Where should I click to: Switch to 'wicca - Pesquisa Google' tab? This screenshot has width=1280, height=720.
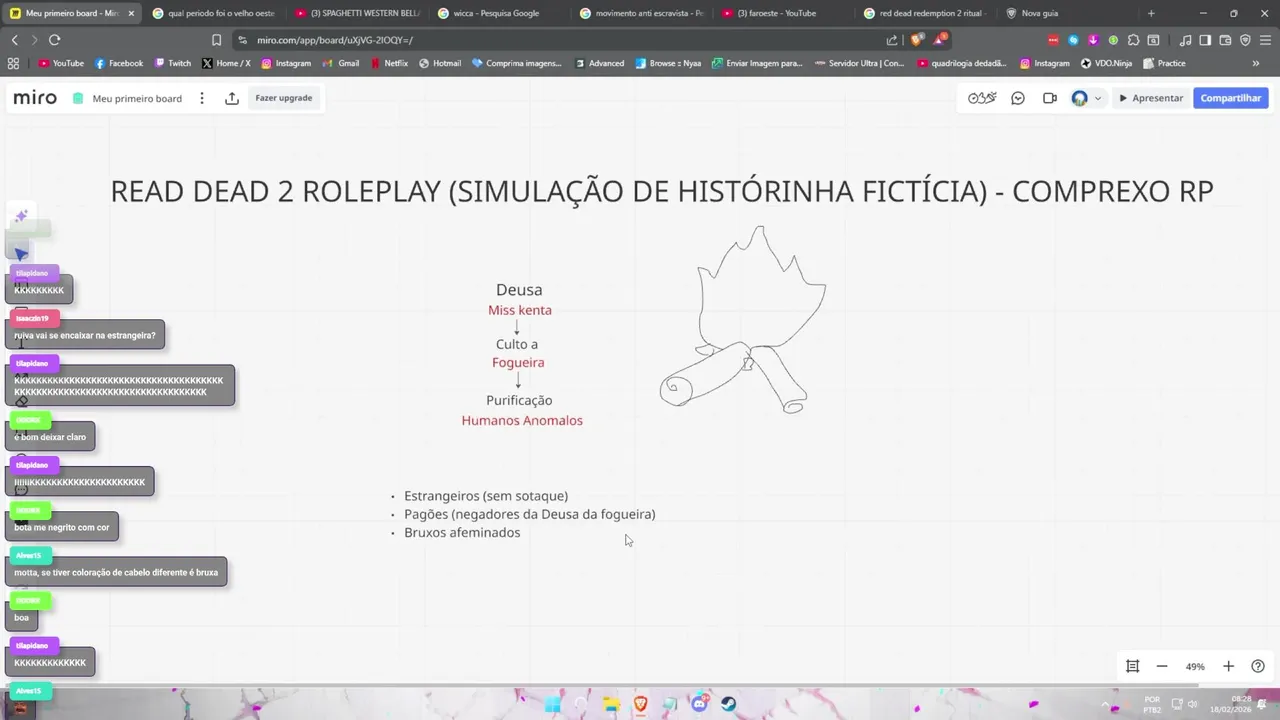coord(500,13)
